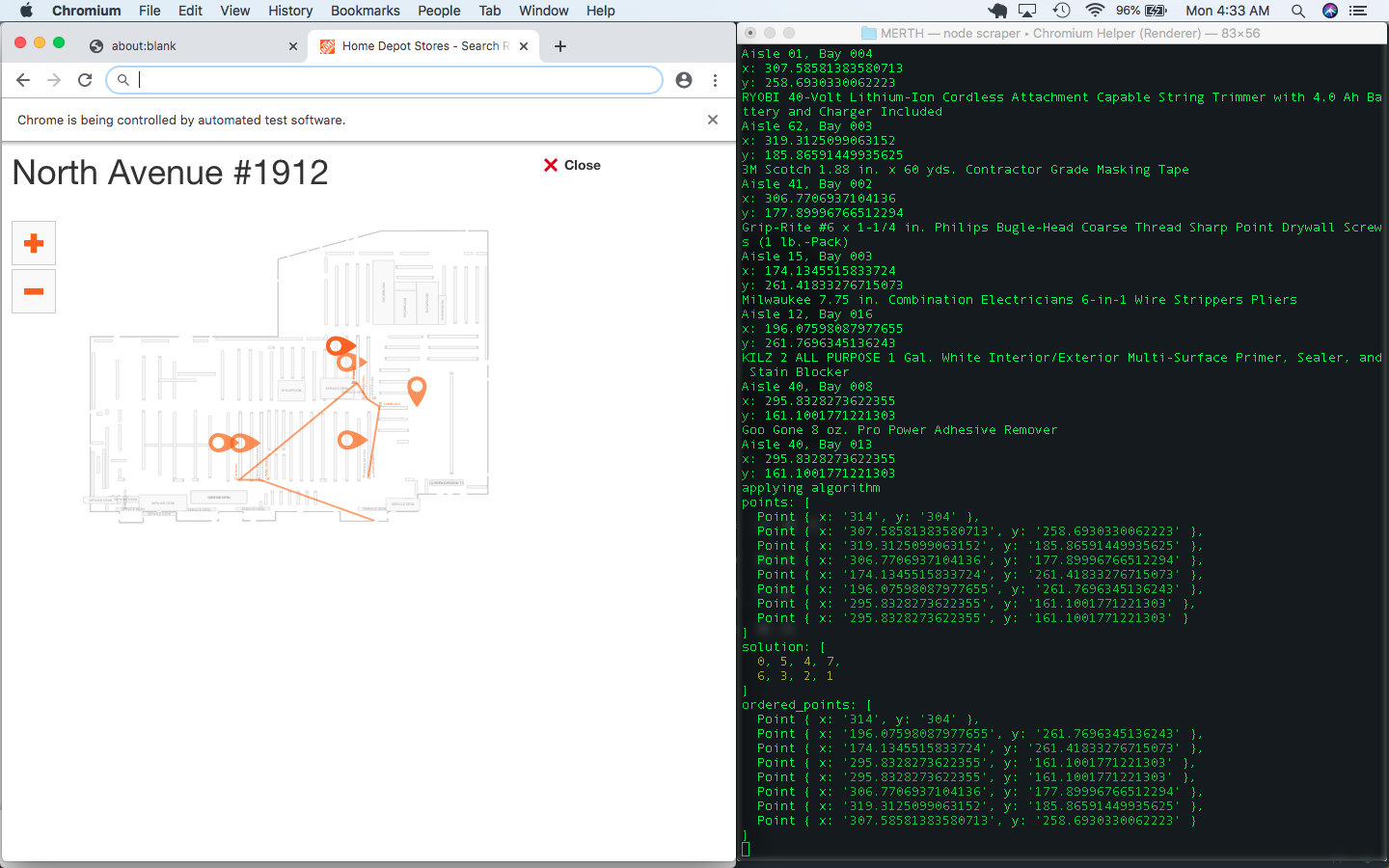Open the Time Machine menu bar icon
Image resolution: width=1389 pixels, height=868 pixels.
[x=1061, y=11]
